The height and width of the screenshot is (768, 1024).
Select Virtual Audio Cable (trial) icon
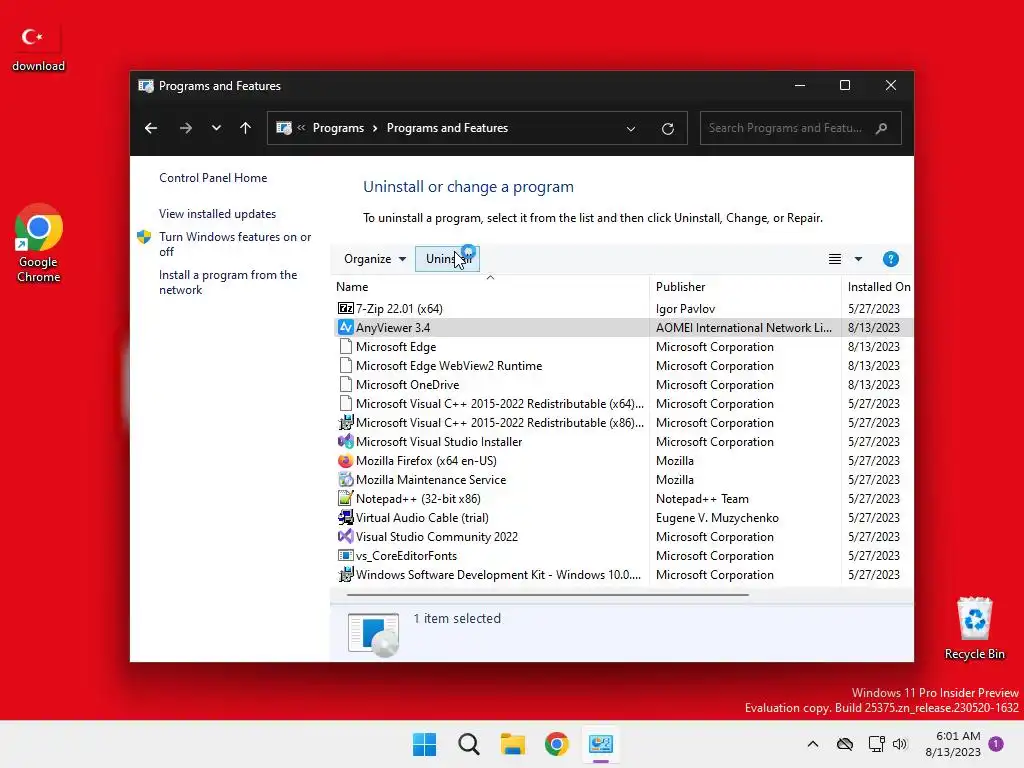coord(345,517)
